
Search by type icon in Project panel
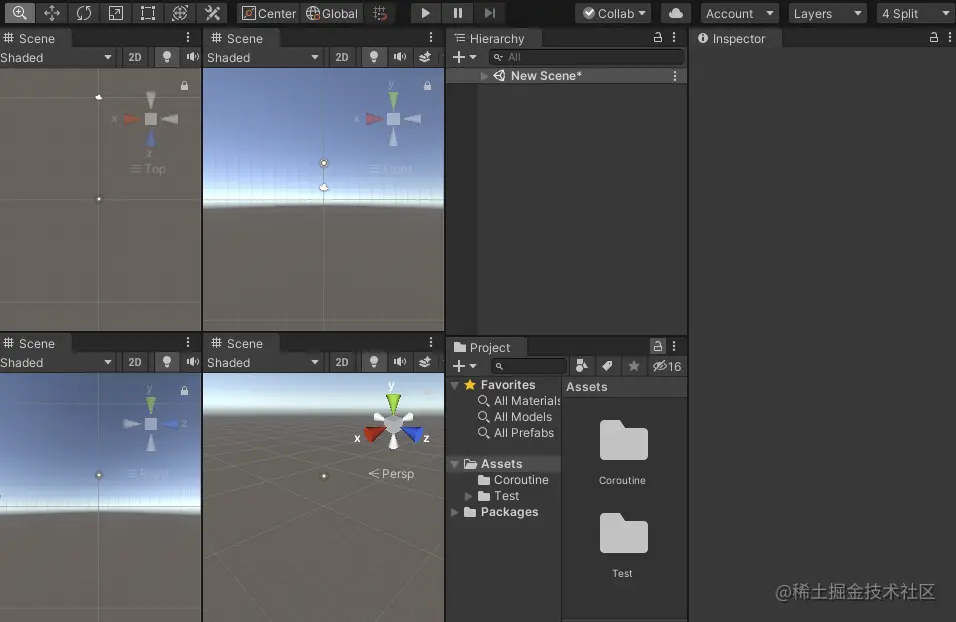(582, 366)
